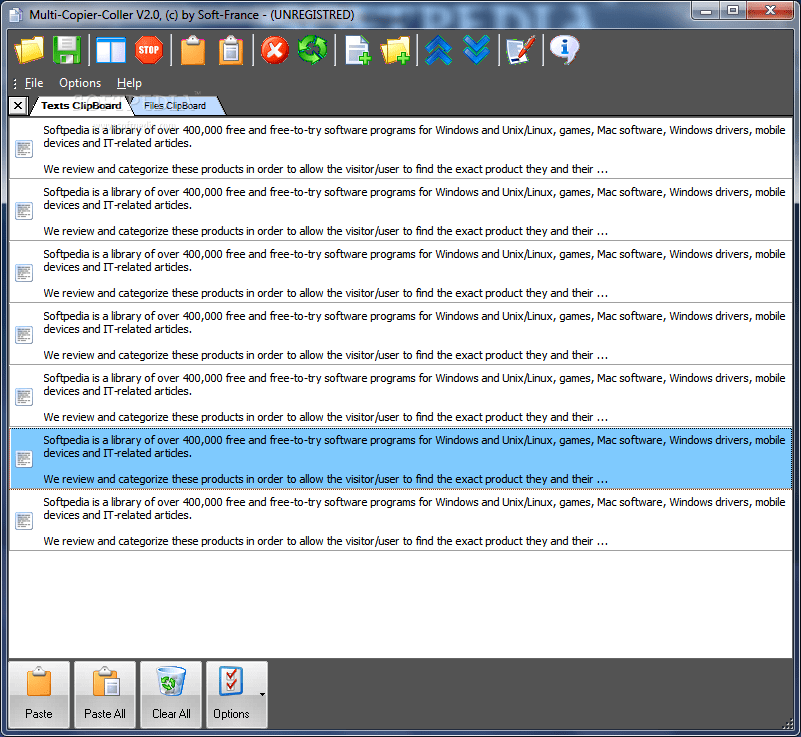Image resolution: width=801 pixels, height=737 pixels.
Task: Click document icon of last clipboard entry
Action: [24, 521]
